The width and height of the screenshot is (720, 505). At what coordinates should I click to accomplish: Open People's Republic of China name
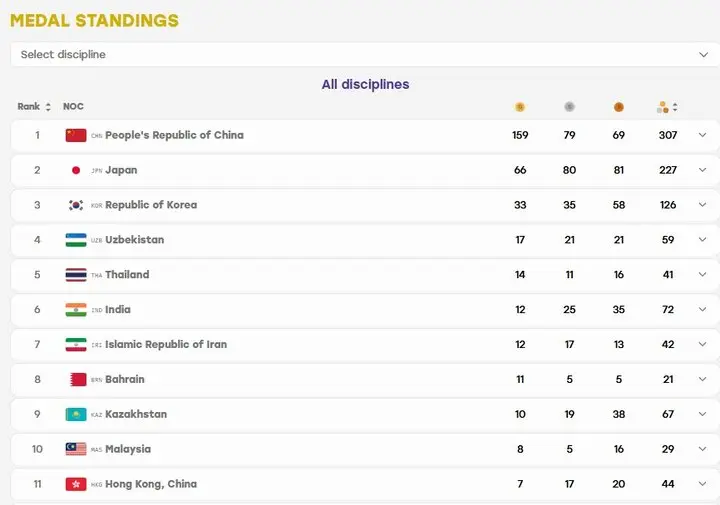click(174, 135)
